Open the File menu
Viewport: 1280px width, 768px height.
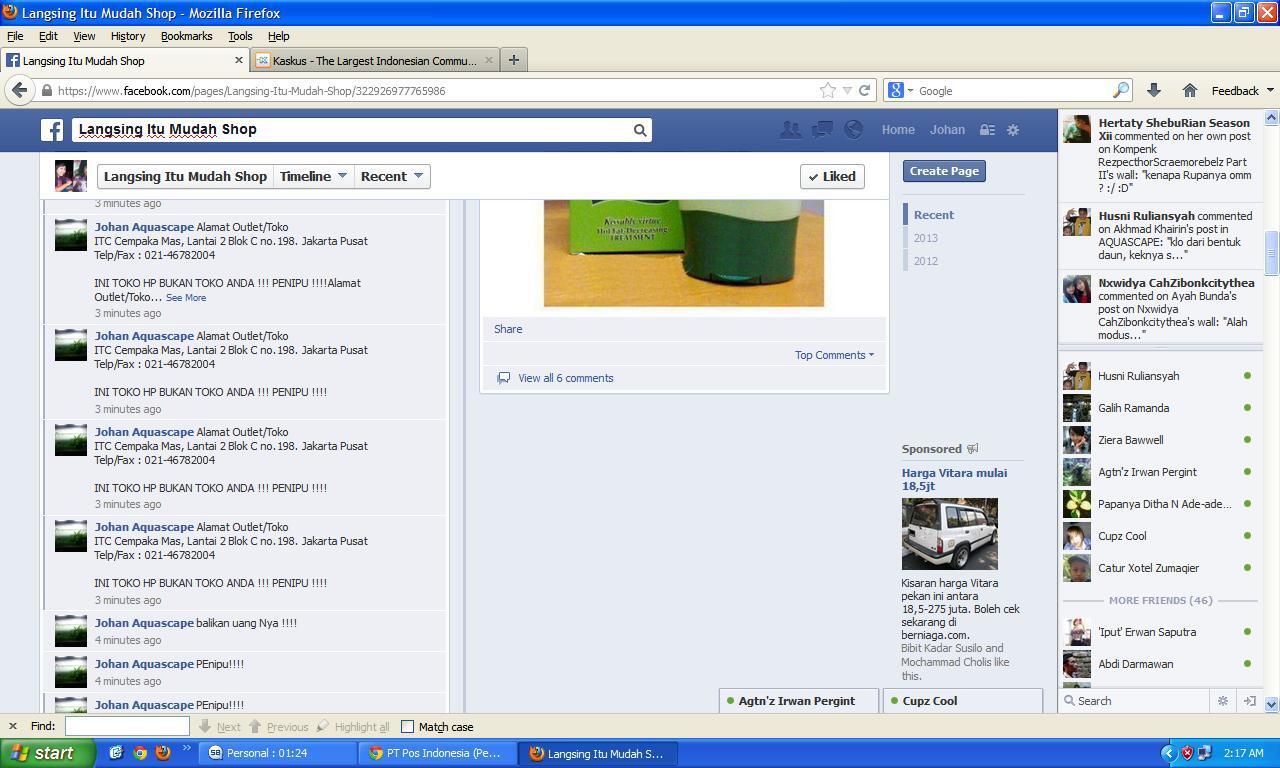pos(15,36)
